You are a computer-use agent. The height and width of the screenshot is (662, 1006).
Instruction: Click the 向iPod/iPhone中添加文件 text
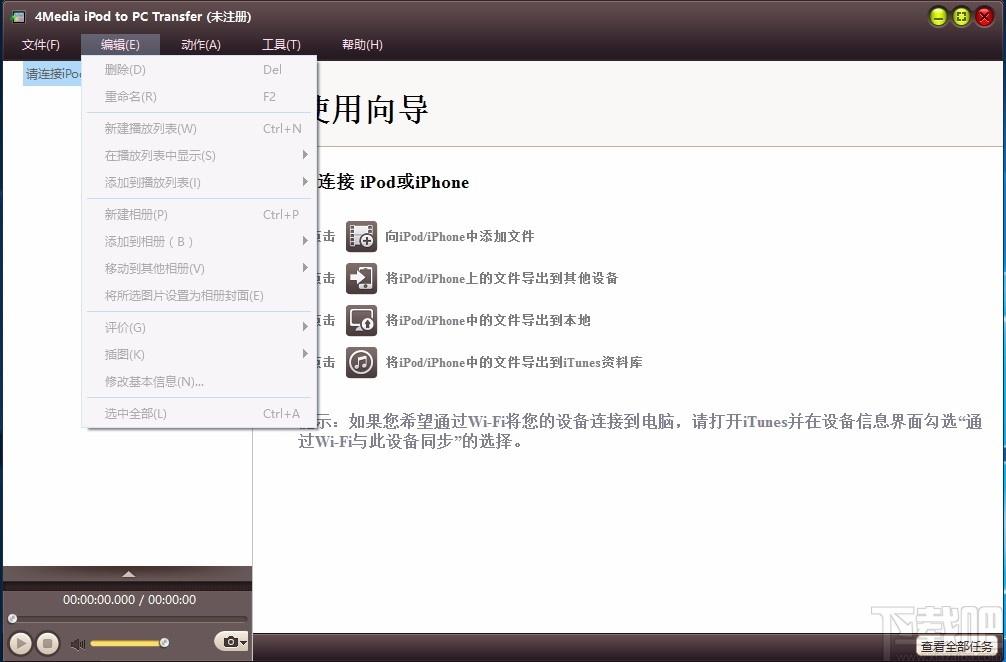459,236
